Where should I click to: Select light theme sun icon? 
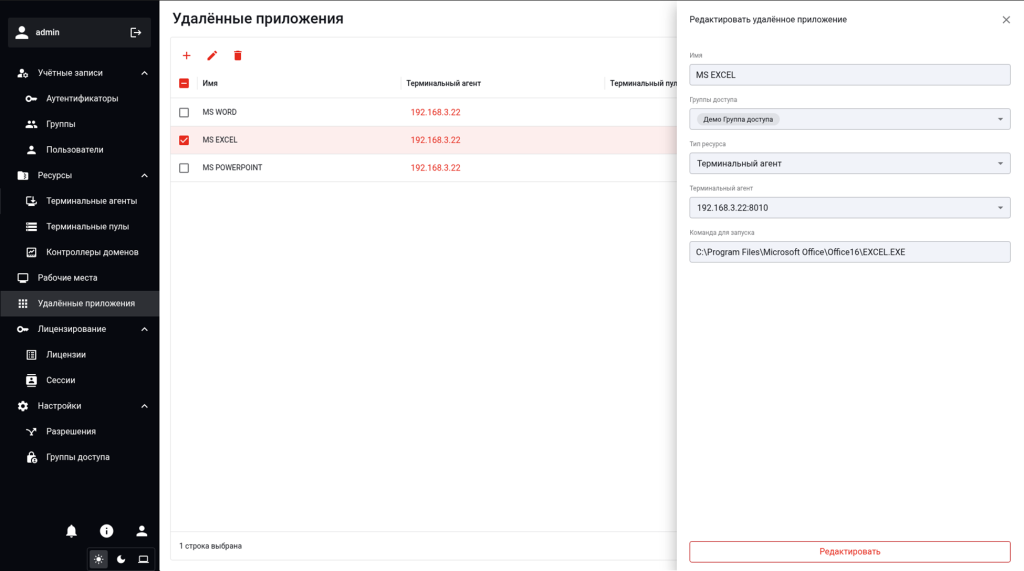pyautogui.click(x=99, y=559)
